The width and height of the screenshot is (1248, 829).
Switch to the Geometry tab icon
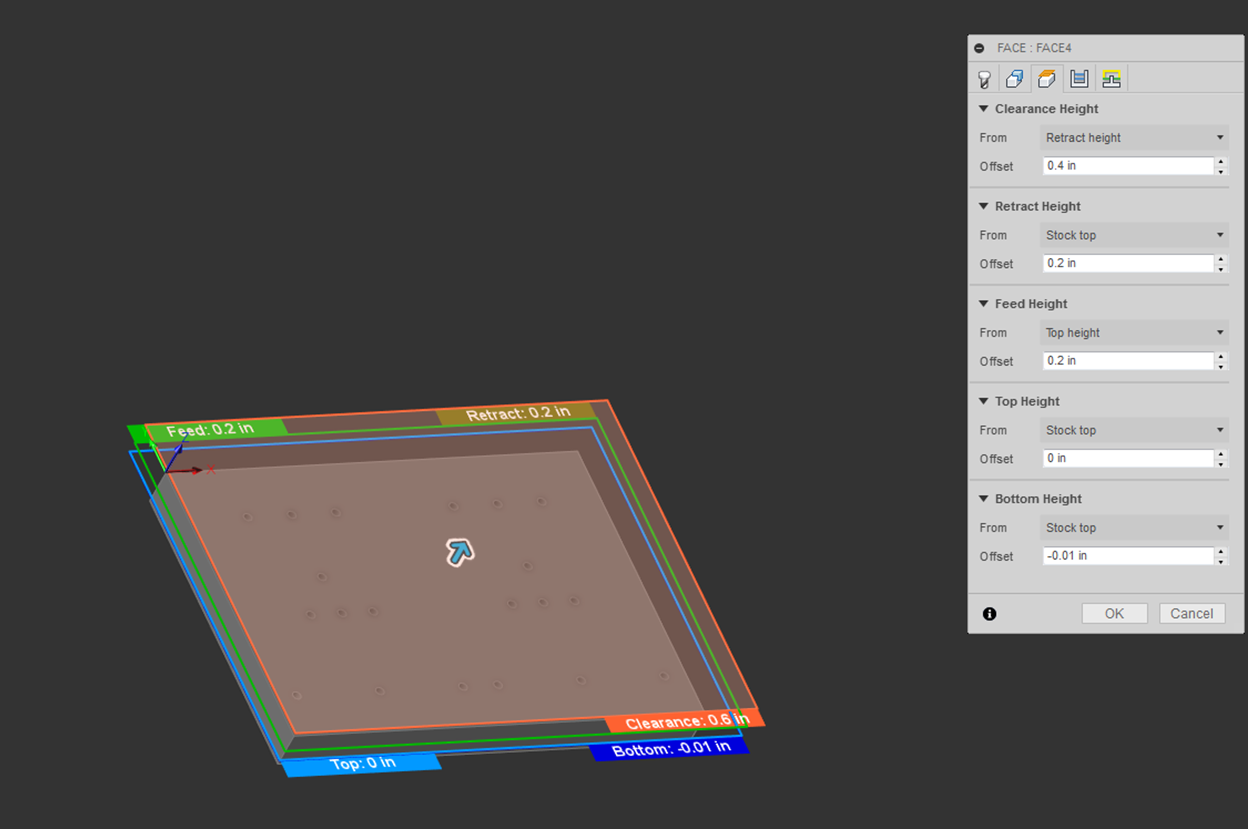[1014, 79]
